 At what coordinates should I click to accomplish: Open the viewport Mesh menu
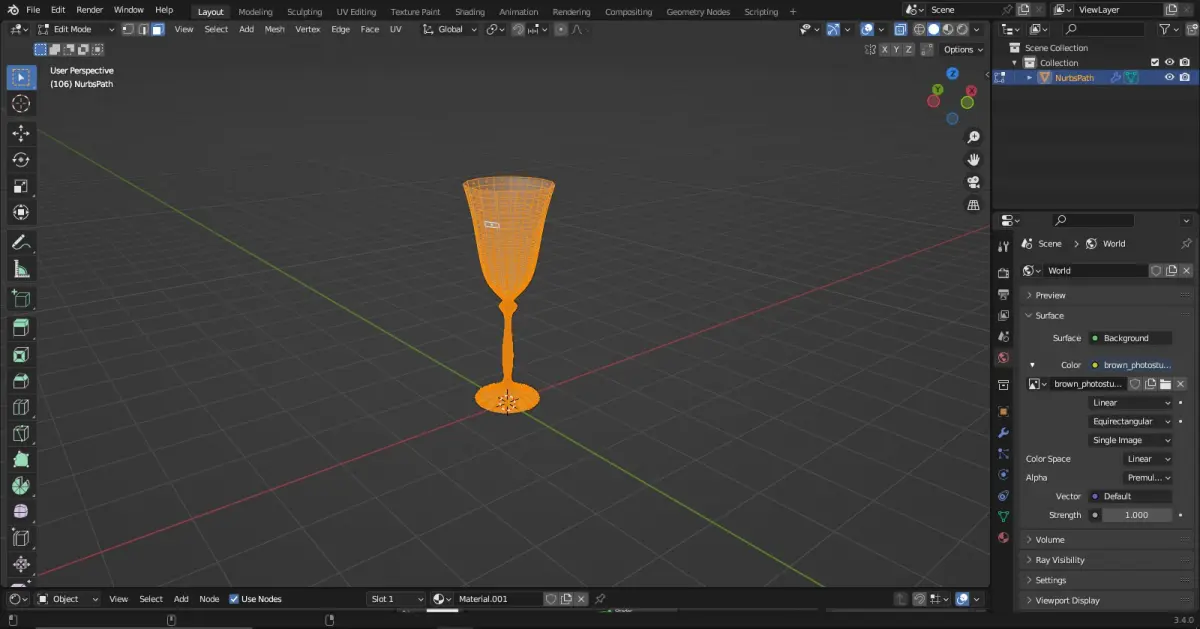[274, 29]
